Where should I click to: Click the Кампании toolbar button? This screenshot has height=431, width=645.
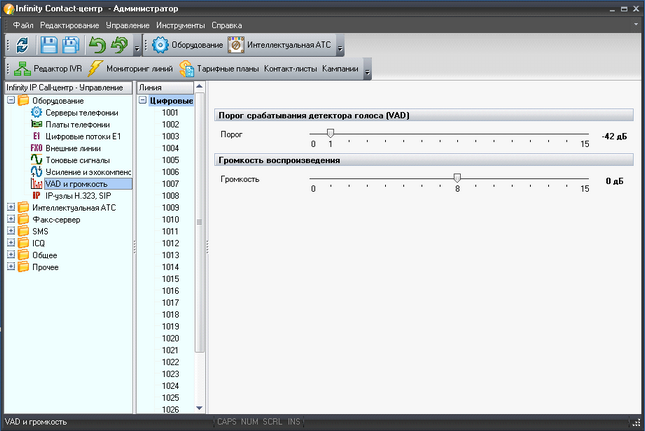click(x=340, y=69)
